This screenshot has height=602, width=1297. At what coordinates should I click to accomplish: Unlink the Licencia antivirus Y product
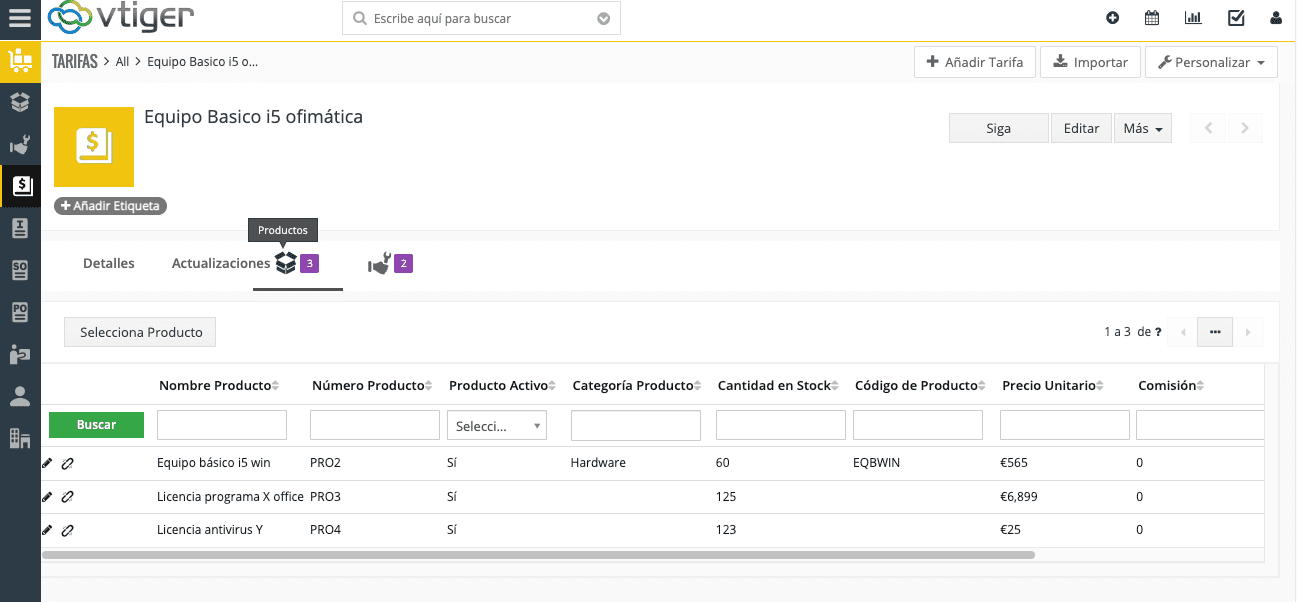click(68, 530)
